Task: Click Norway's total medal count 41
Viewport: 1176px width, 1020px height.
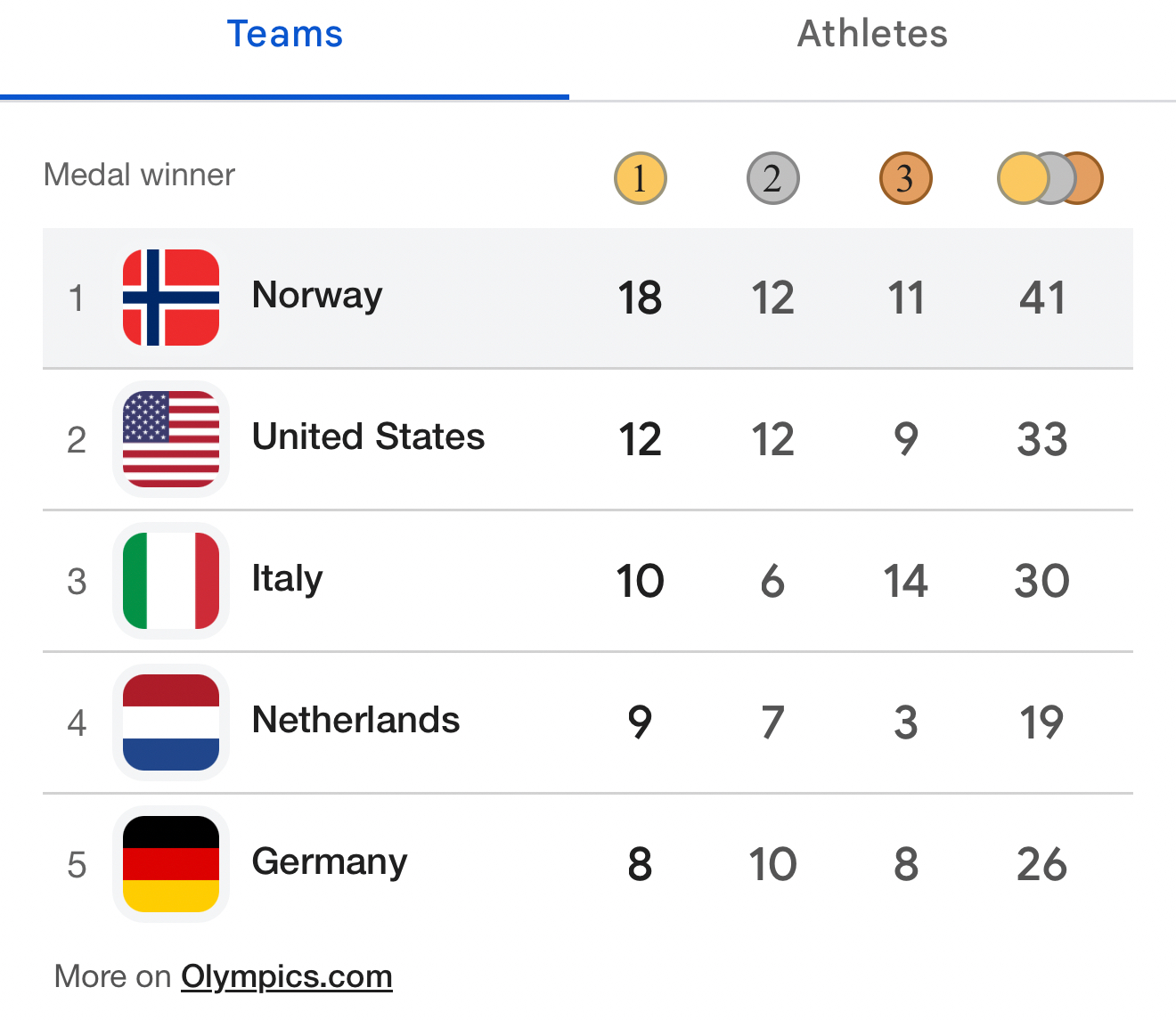Action: (x=1042, y=298)
